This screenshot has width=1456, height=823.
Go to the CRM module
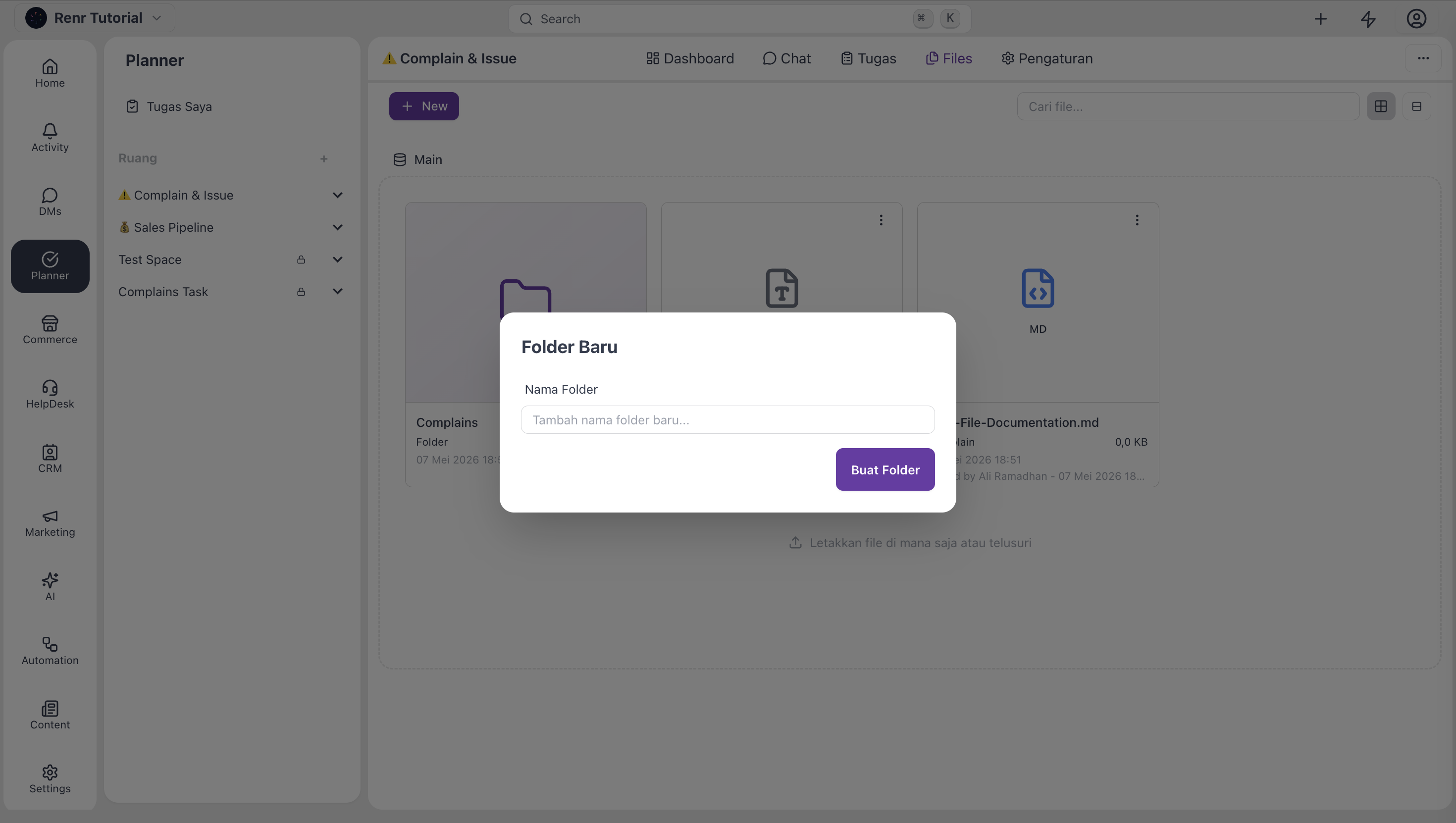tap(50, 459)
